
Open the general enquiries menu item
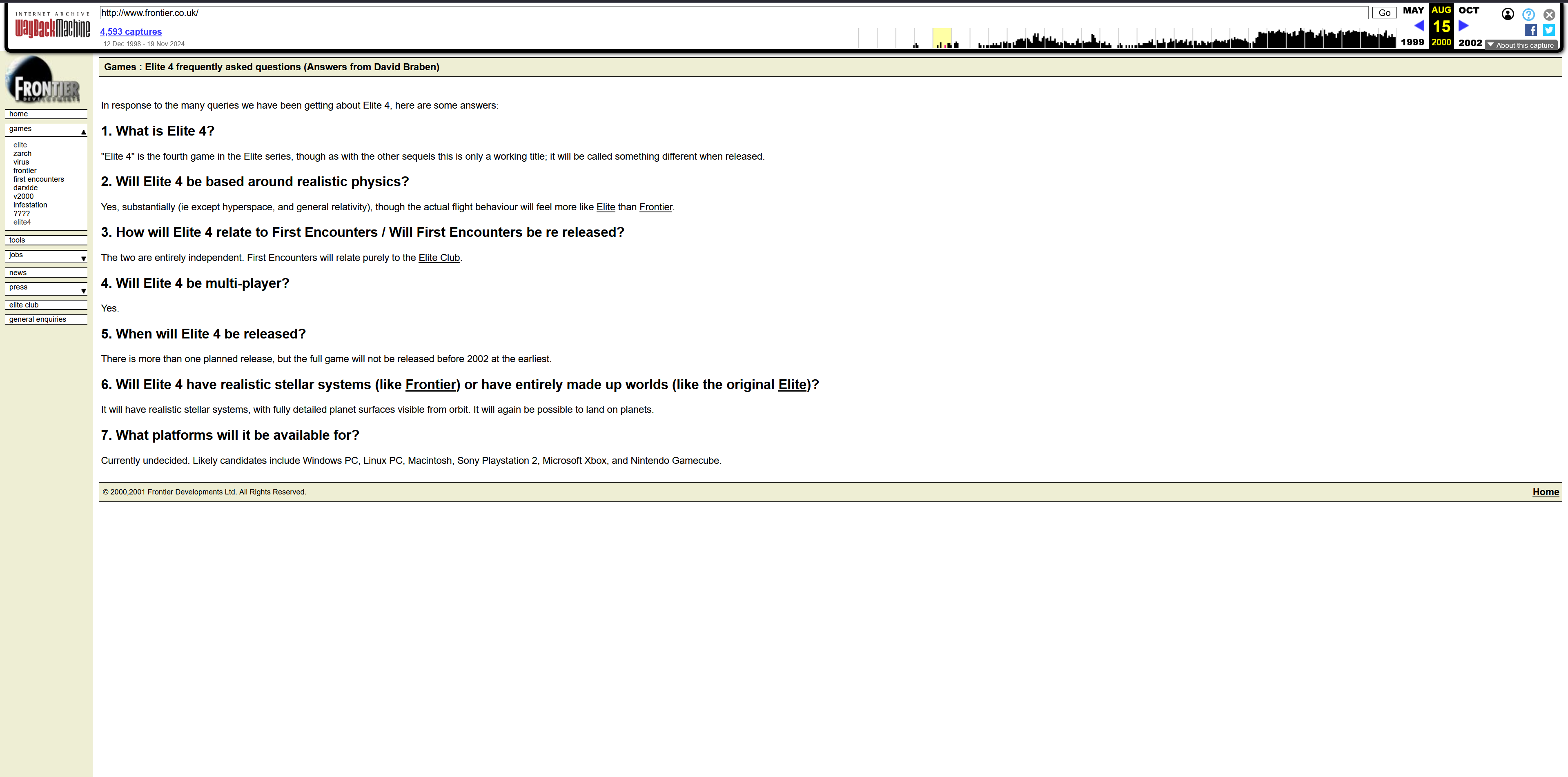pos(46,319)
